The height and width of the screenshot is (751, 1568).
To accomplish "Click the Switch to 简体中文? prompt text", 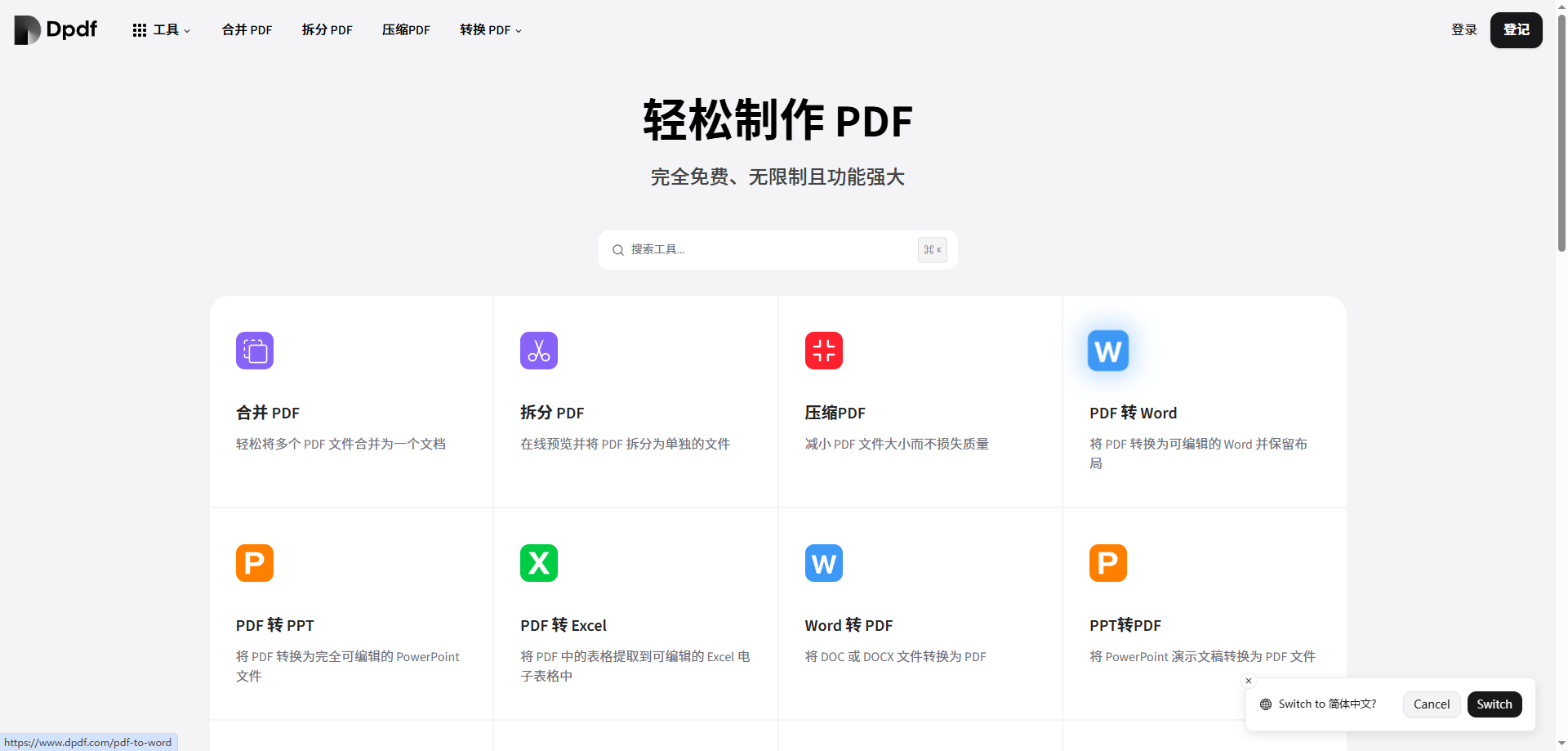I will (1327, 704).
